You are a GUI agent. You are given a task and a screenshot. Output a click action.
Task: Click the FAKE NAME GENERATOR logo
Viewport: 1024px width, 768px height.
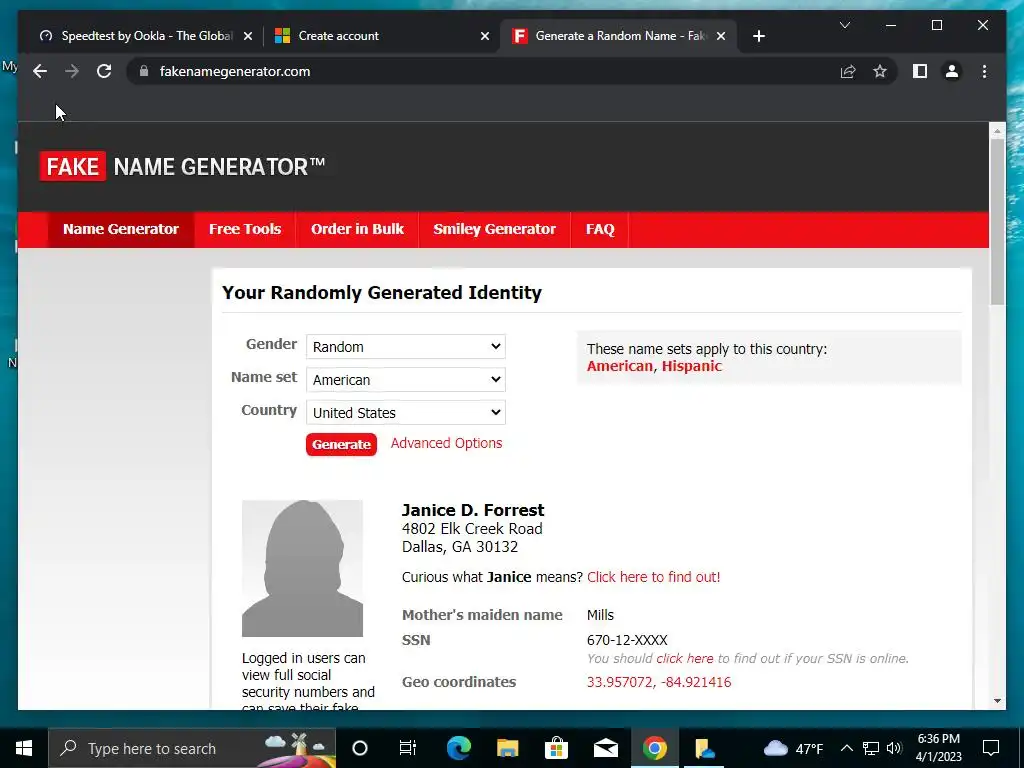coord(182,167)
